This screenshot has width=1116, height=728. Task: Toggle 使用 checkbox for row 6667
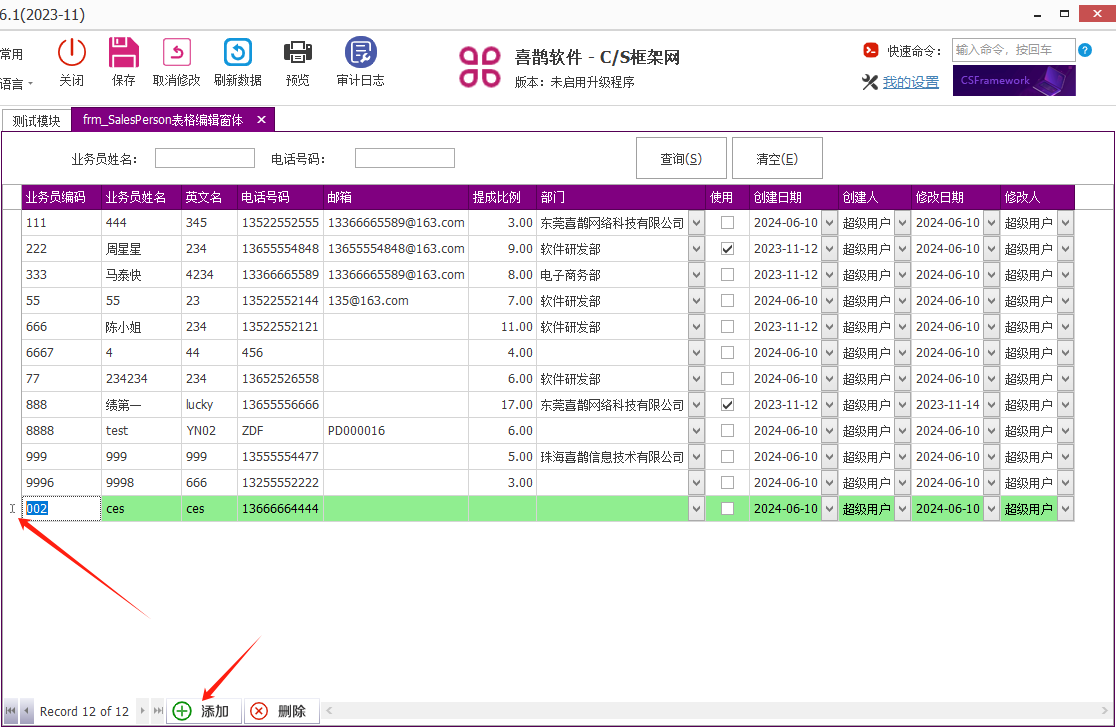click(x=727, y=352)
